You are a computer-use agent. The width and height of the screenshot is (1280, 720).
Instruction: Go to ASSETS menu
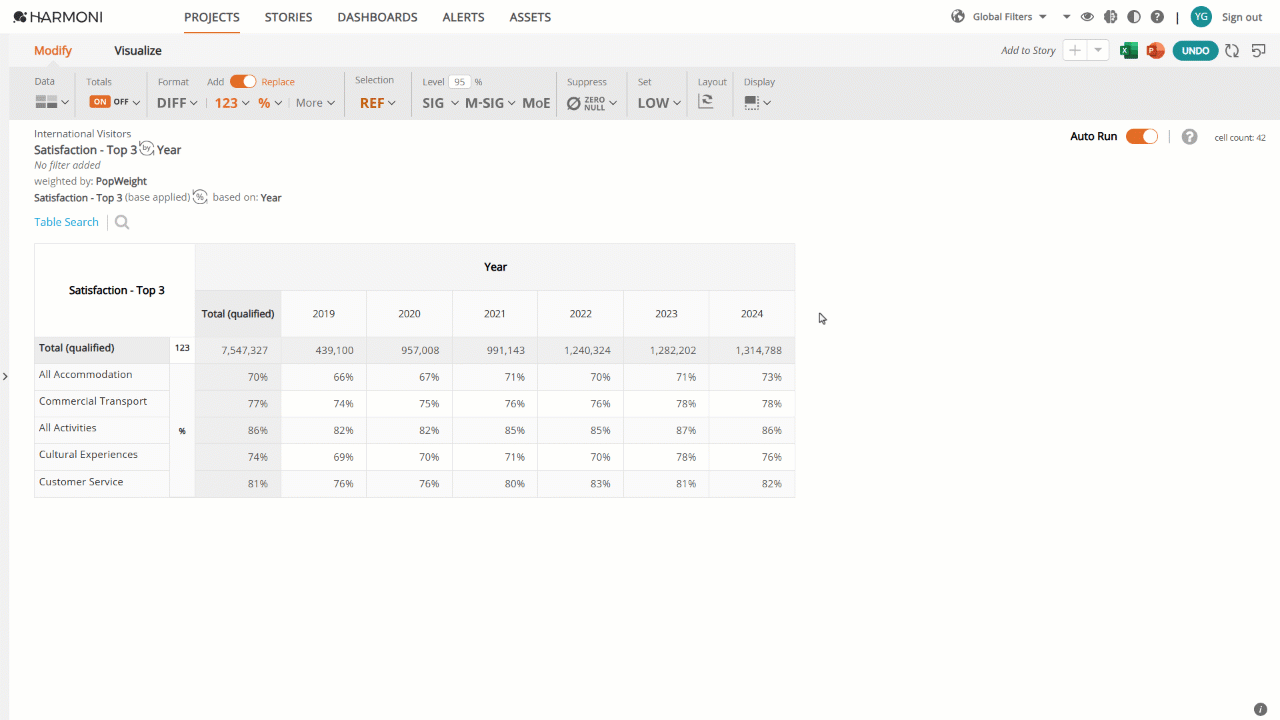530,17
